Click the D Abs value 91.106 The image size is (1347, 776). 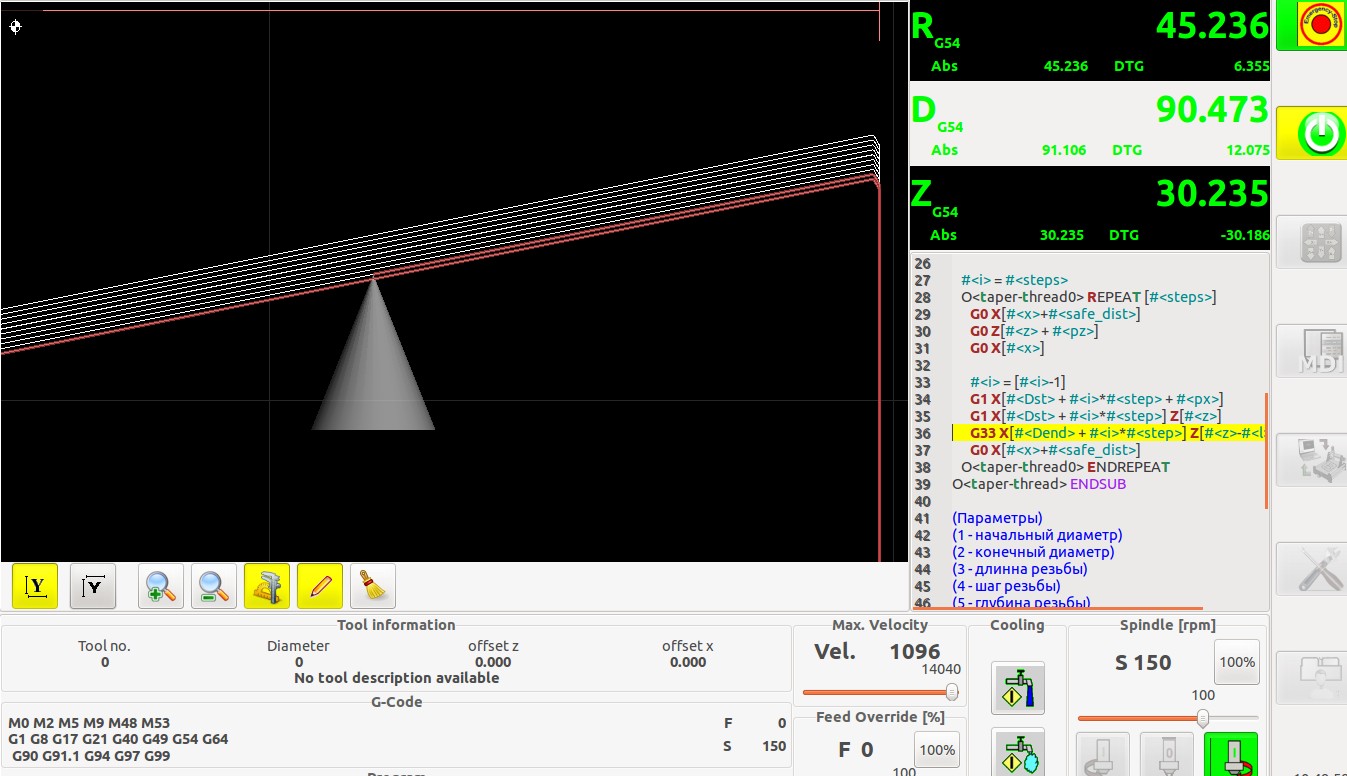[1065, 150]
